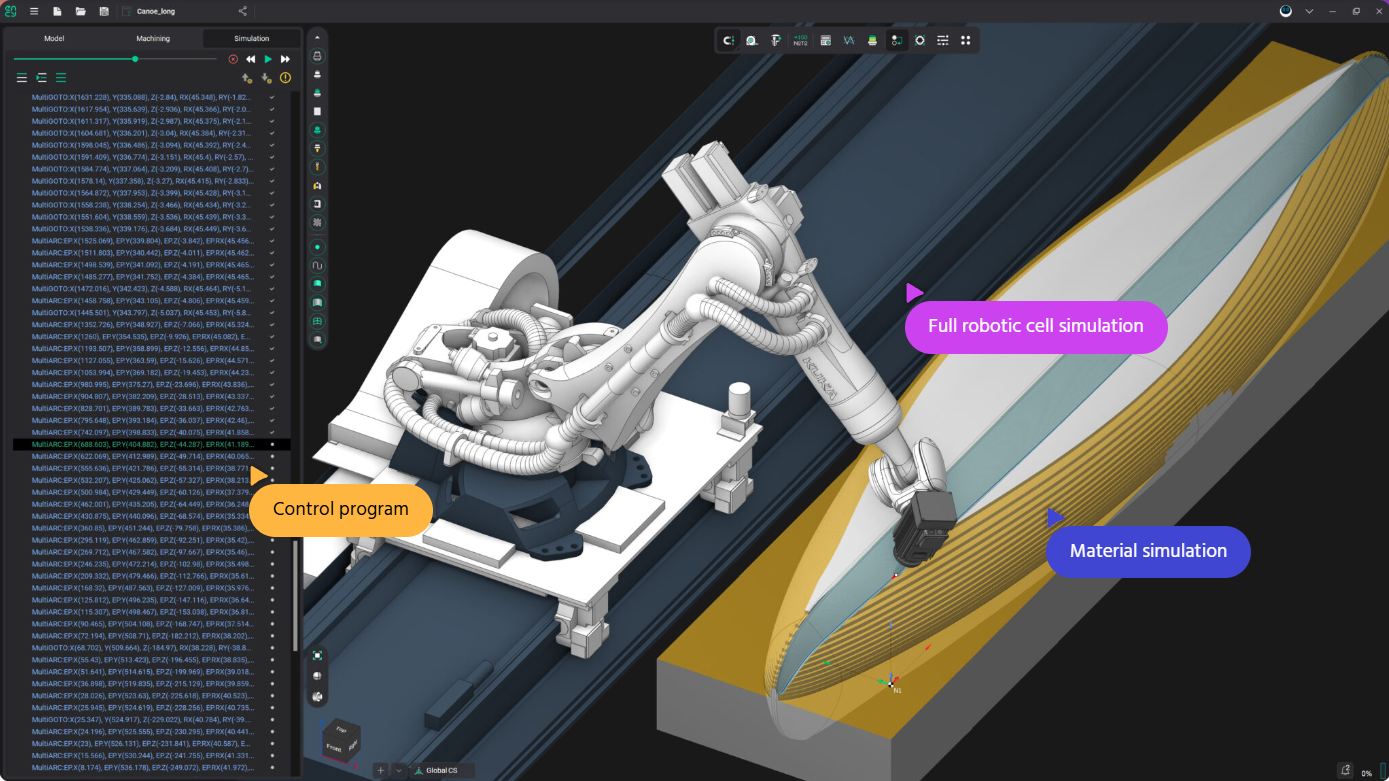Click the fast-forward simulation button
Viewport: 1389px width, 781px height.
pos(285,59)
